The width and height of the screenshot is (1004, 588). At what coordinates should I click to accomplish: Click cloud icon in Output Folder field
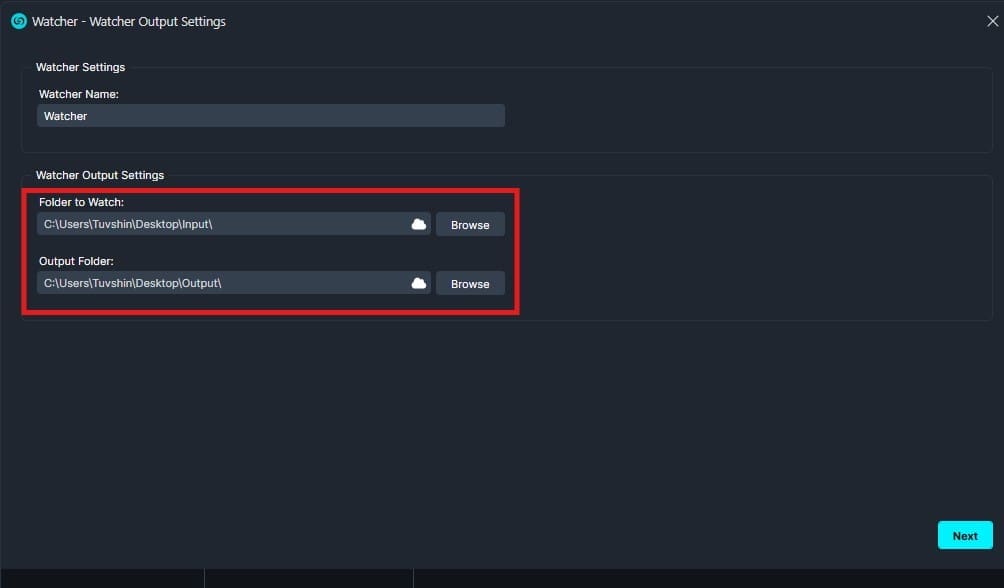click(419, 283)
